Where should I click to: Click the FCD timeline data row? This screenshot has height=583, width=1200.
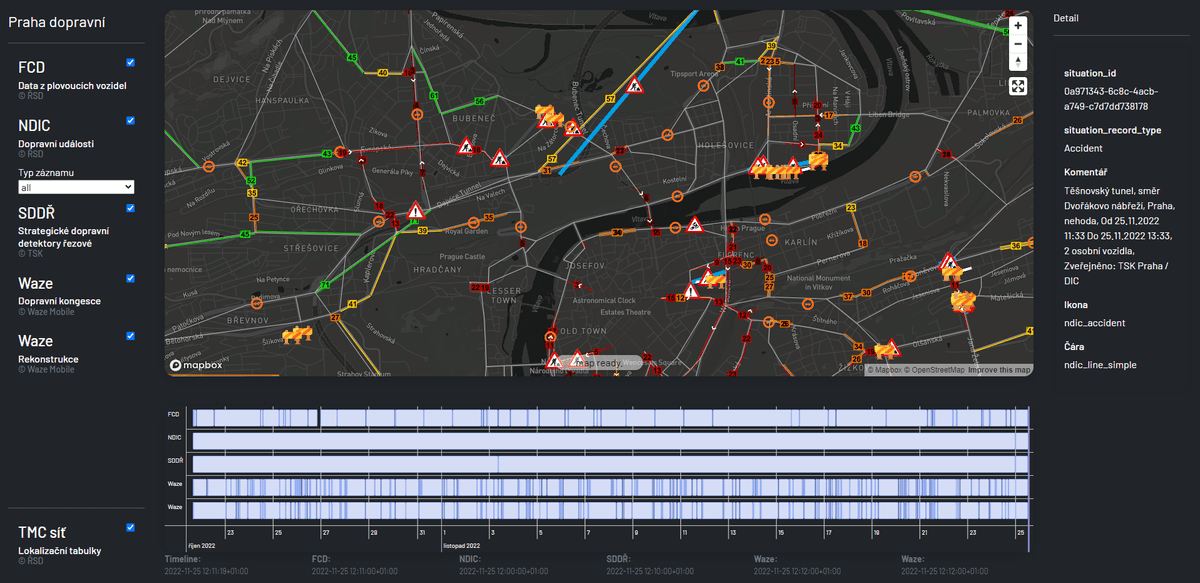tap(610, 417)
